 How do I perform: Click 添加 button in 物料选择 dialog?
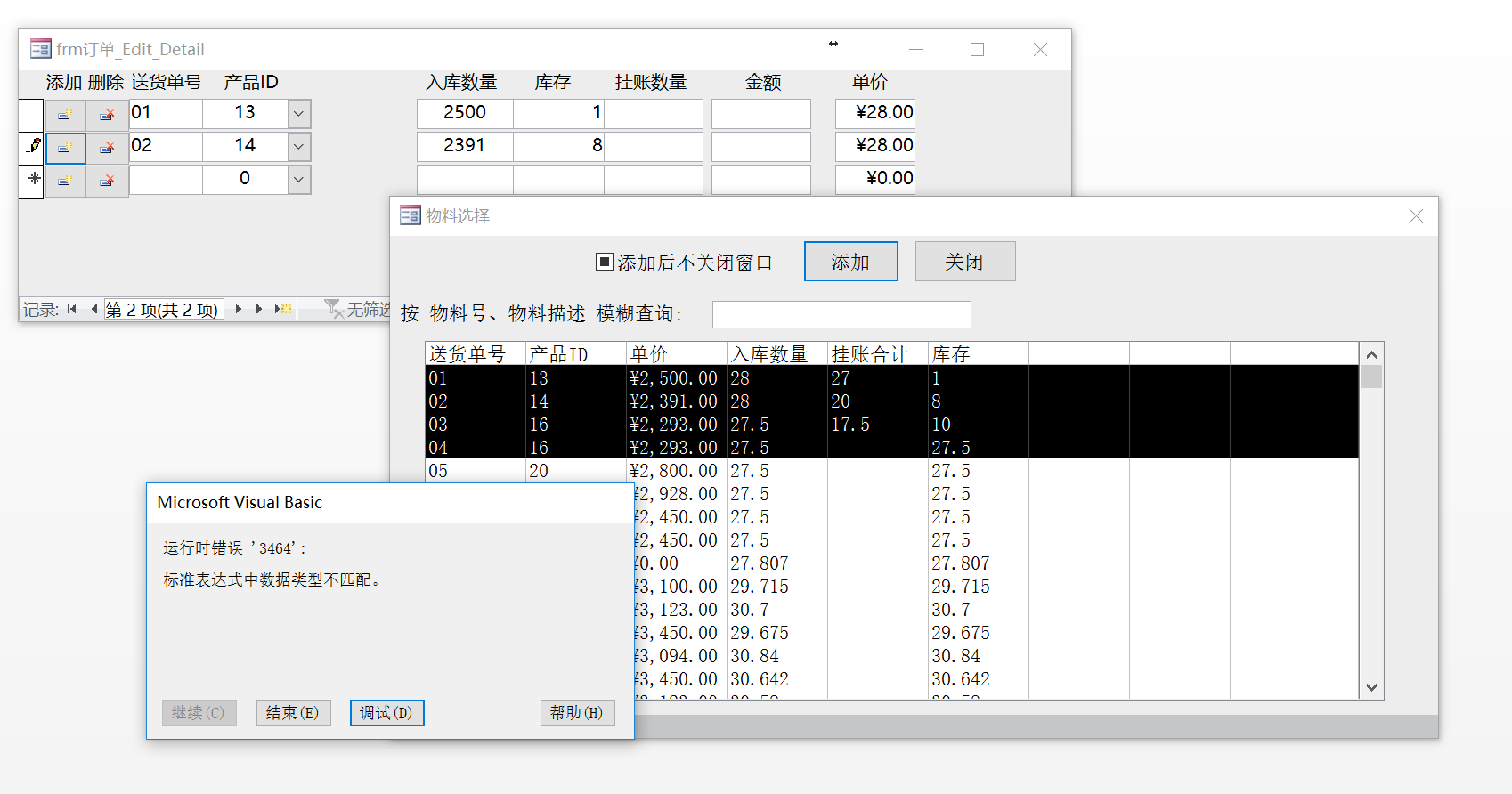point(851,262)
